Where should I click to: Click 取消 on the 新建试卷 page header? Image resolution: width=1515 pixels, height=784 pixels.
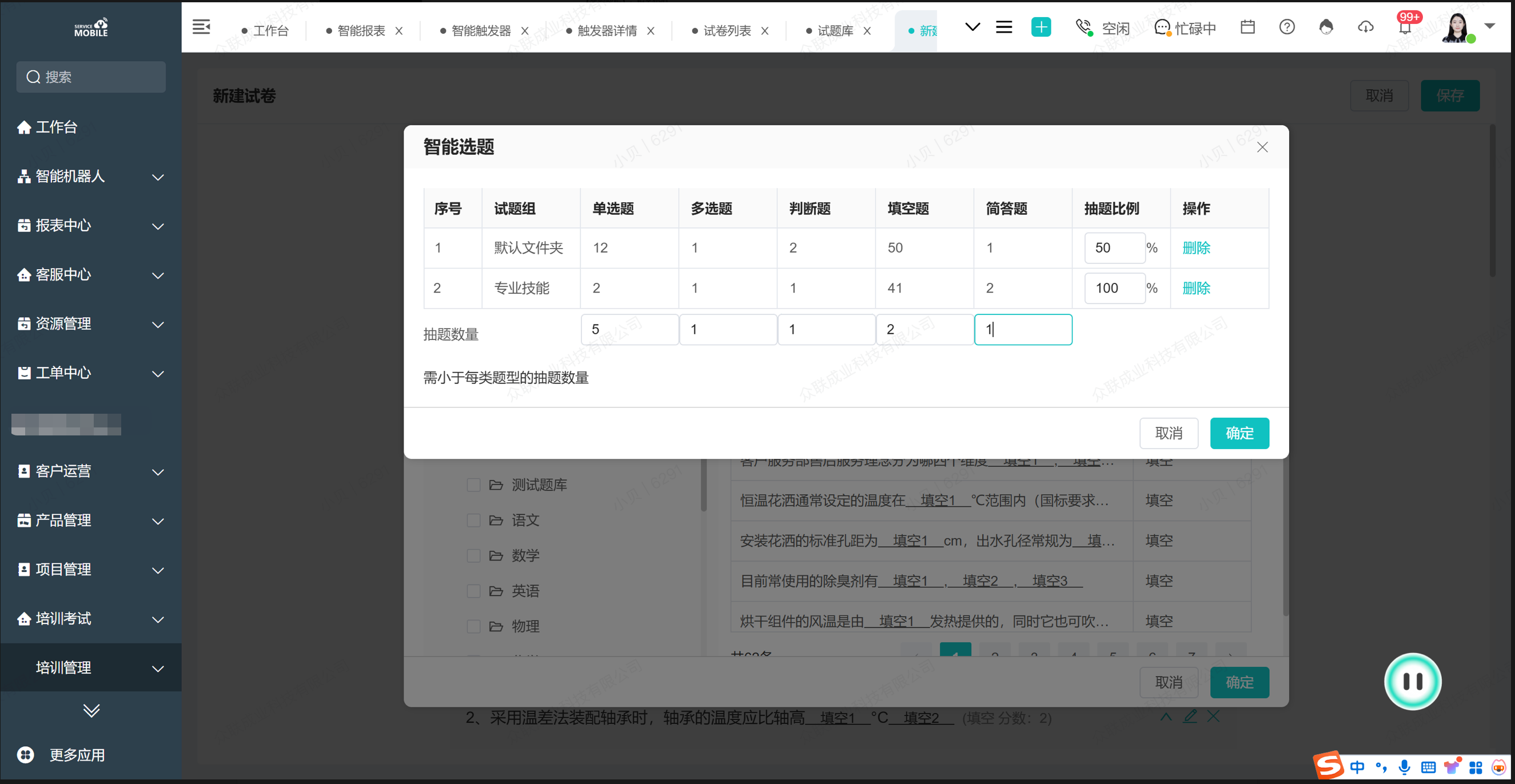coord(1379,96)
